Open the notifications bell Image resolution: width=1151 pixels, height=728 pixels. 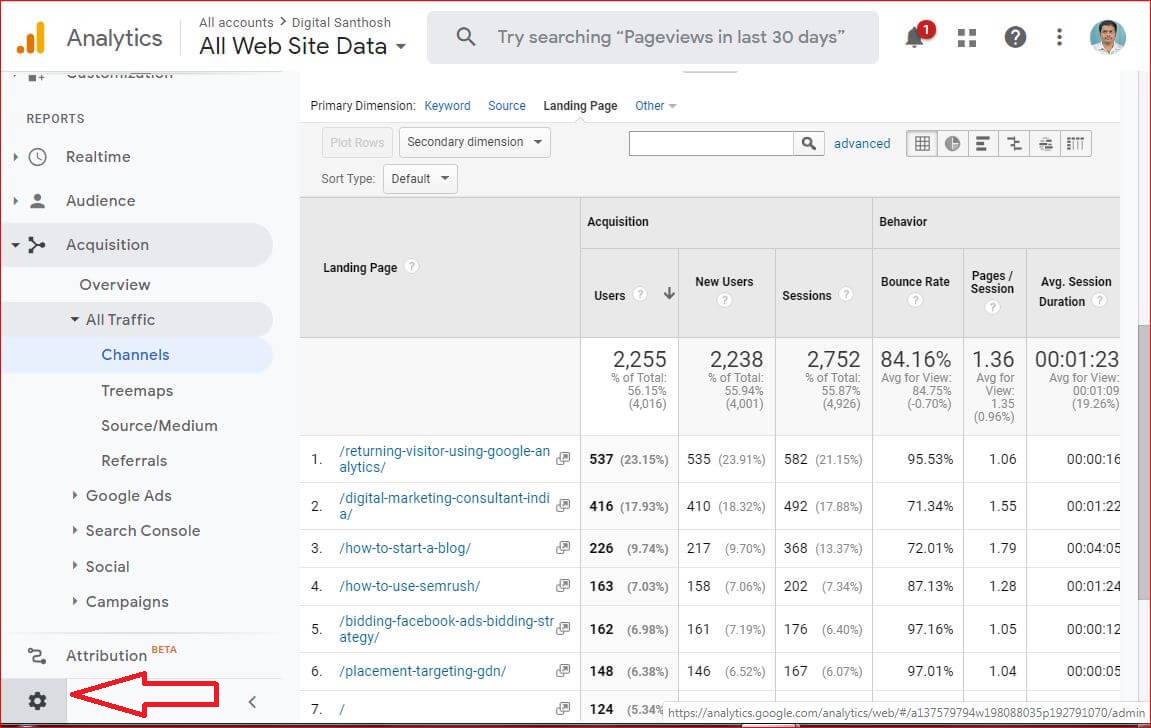click(915, 37)
